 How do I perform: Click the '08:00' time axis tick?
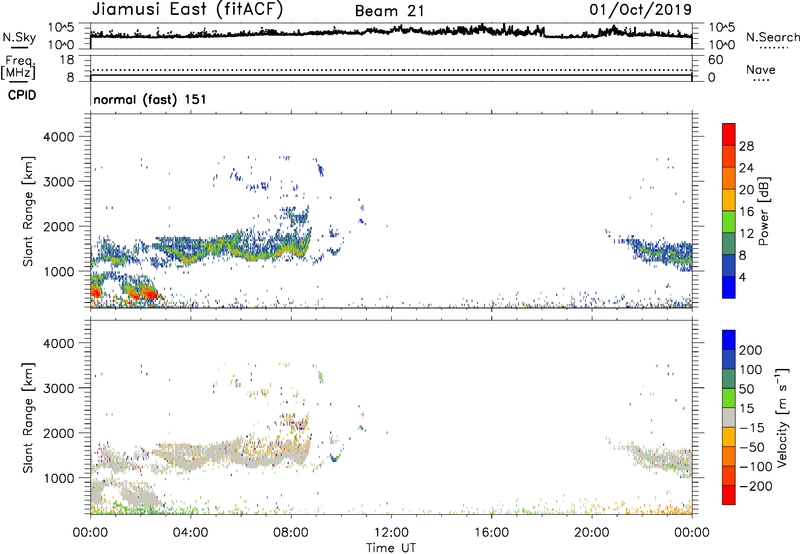pos(291,533)
